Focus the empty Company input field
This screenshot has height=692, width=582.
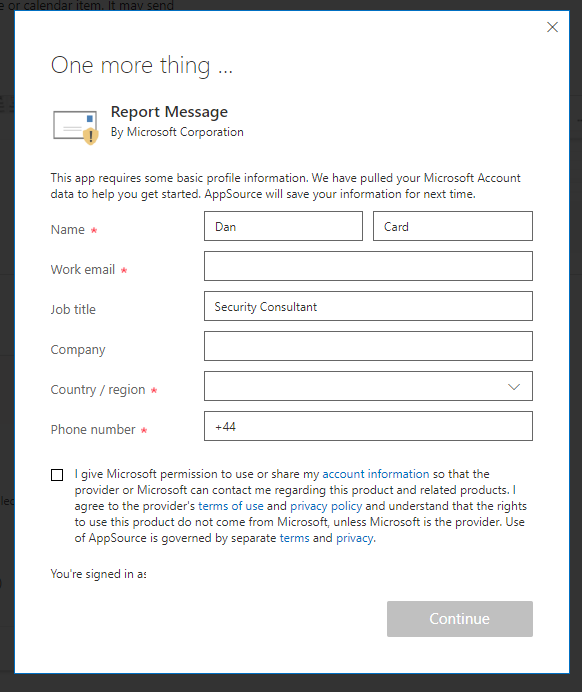[368, 346]
